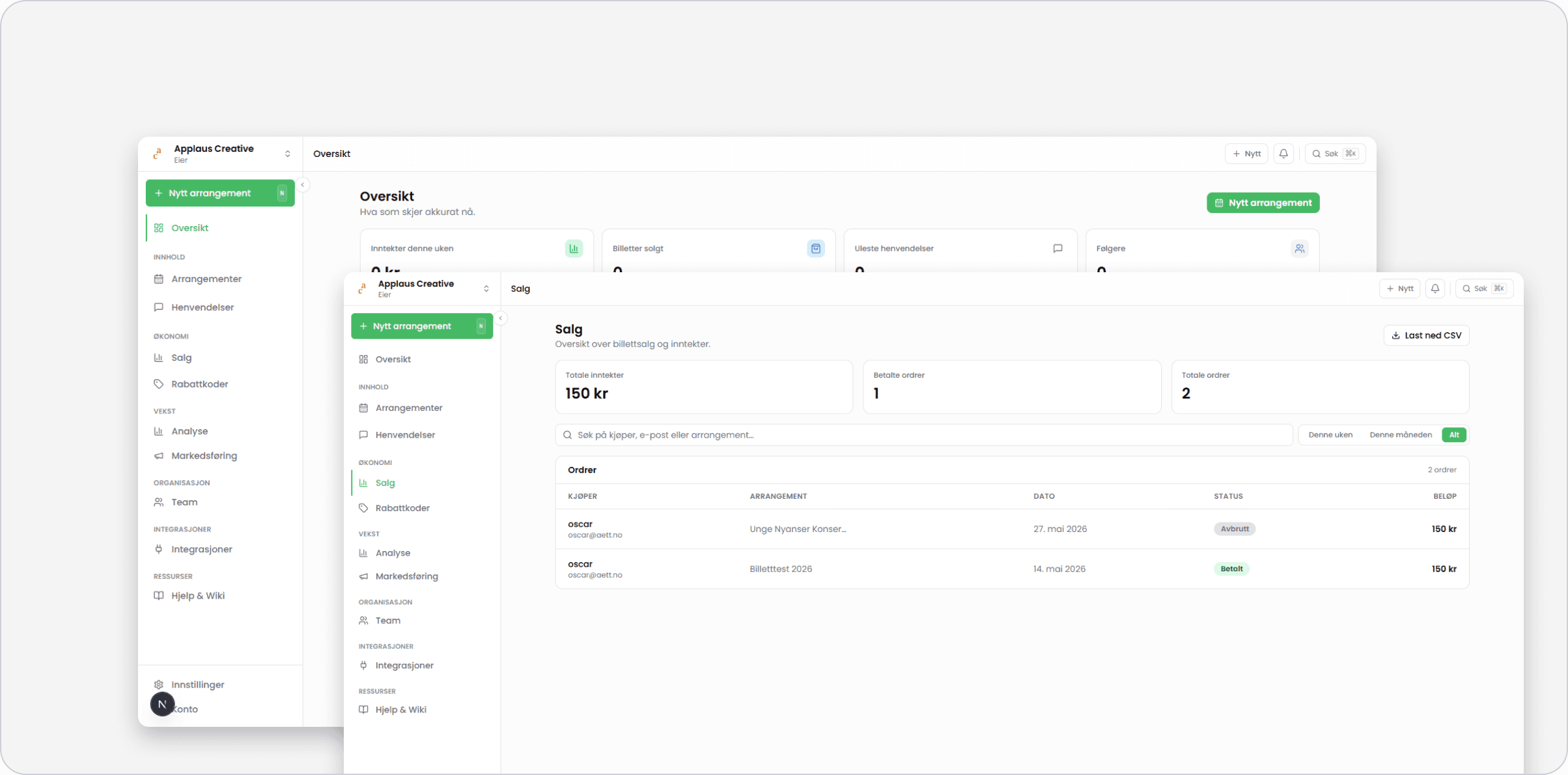Click the Henvendelser chat icon in the Oversikt sidebar
Screen dimensions: 1568x775
159,307
